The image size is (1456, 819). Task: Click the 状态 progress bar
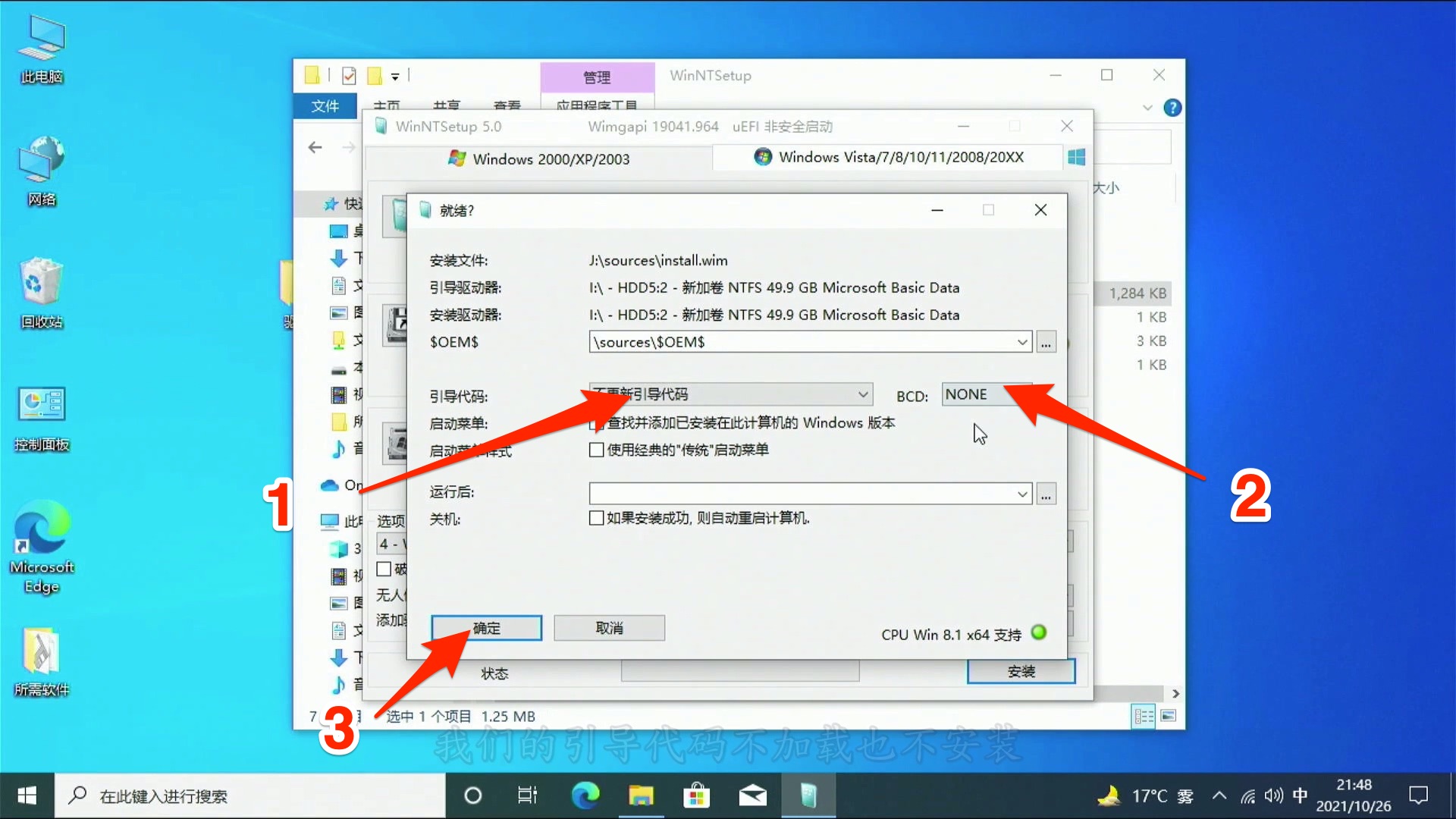739,672
